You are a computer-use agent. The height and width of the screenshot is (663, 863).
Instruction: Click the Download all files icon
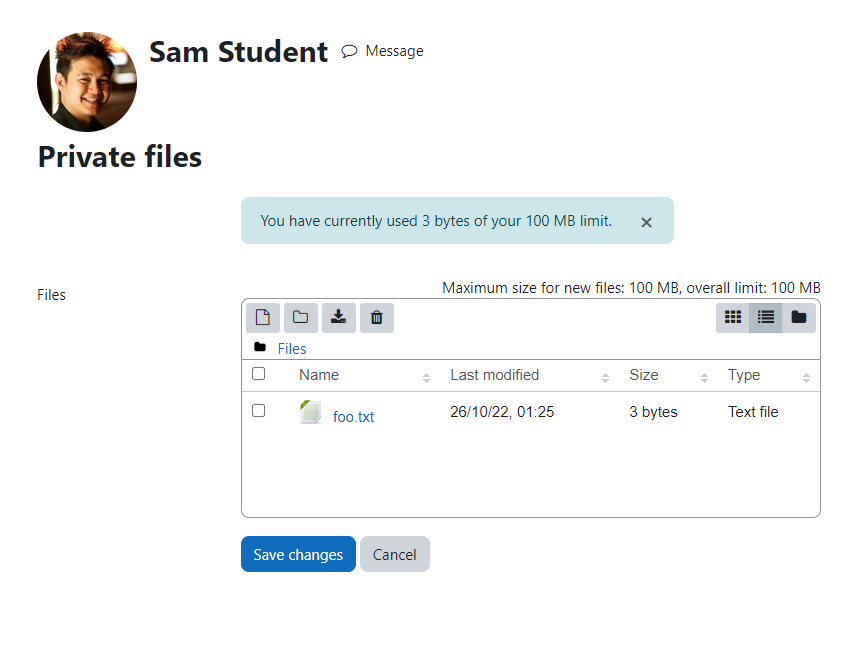pos(338,317)
